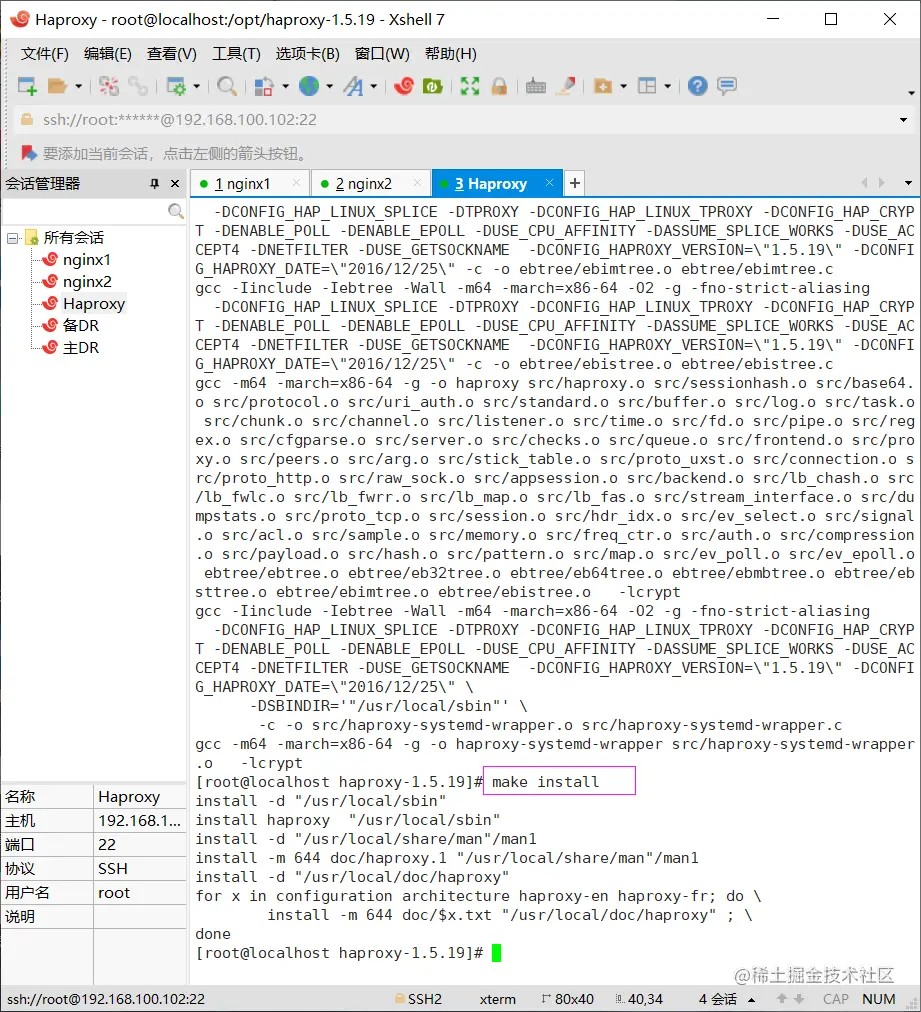Click the new folder toolbar icon
921x1012 pixels.
click(602, 86)
